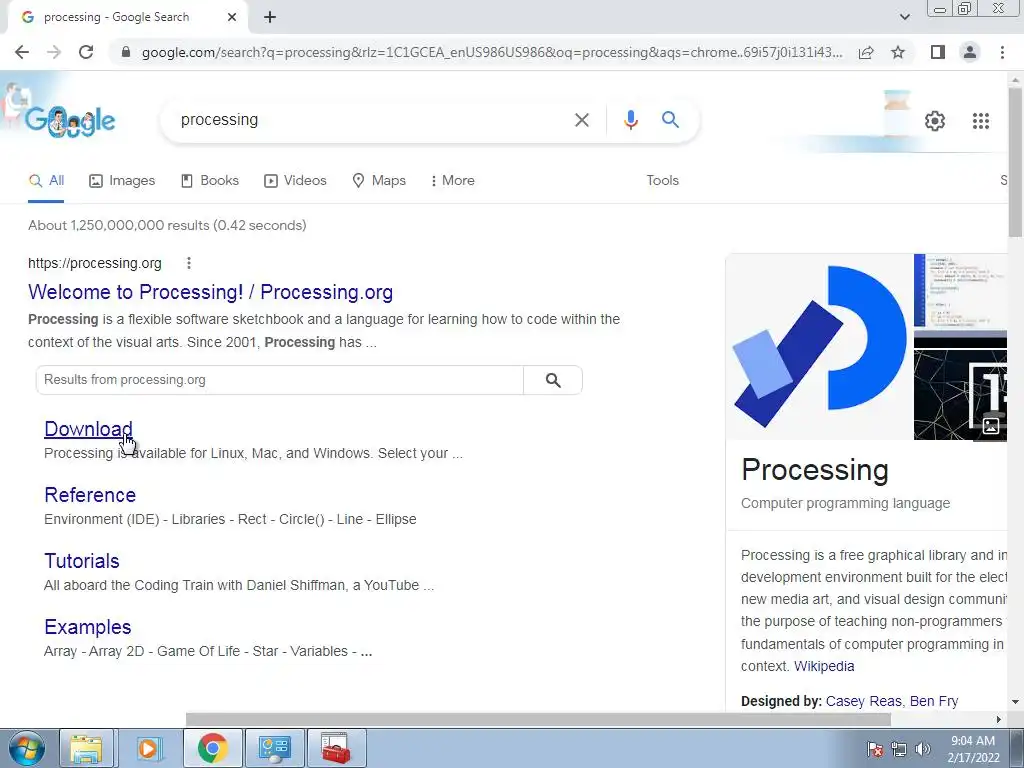Open the Tutorials sitelink

[x=82, y=561]
